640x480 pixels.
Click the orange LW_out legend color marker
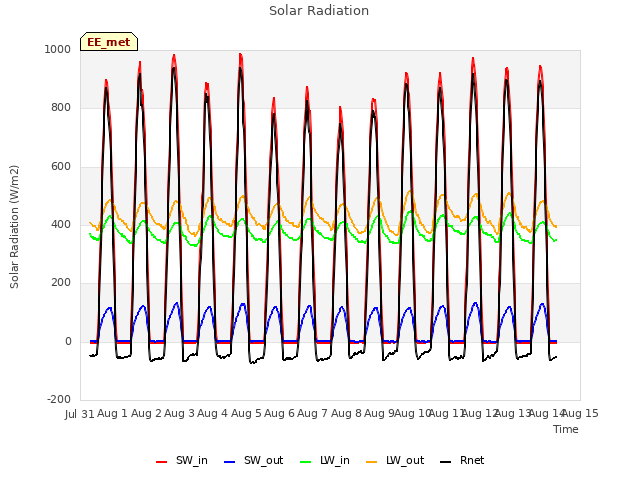coord(372,462)
